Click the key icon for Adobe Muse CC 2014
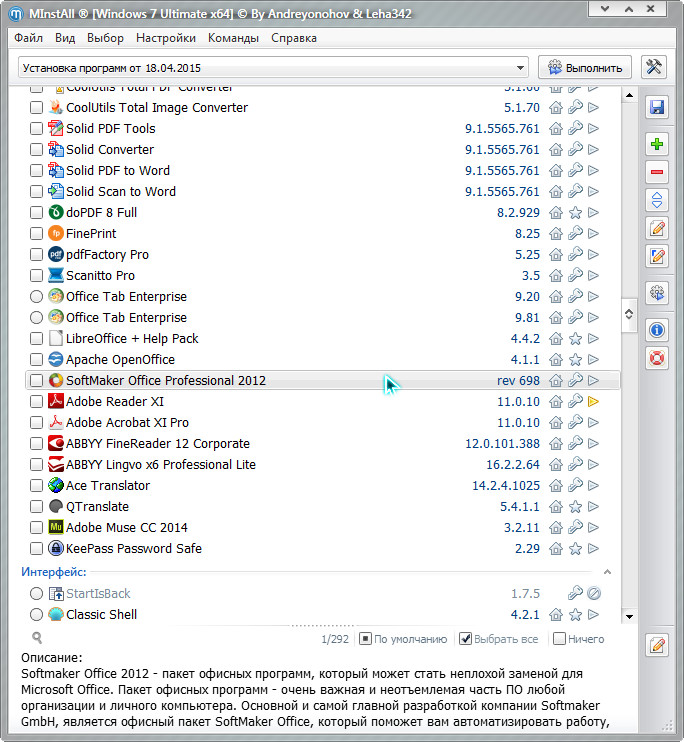Image resolution: width=684 pixels, height=742 pixels. 575,527
